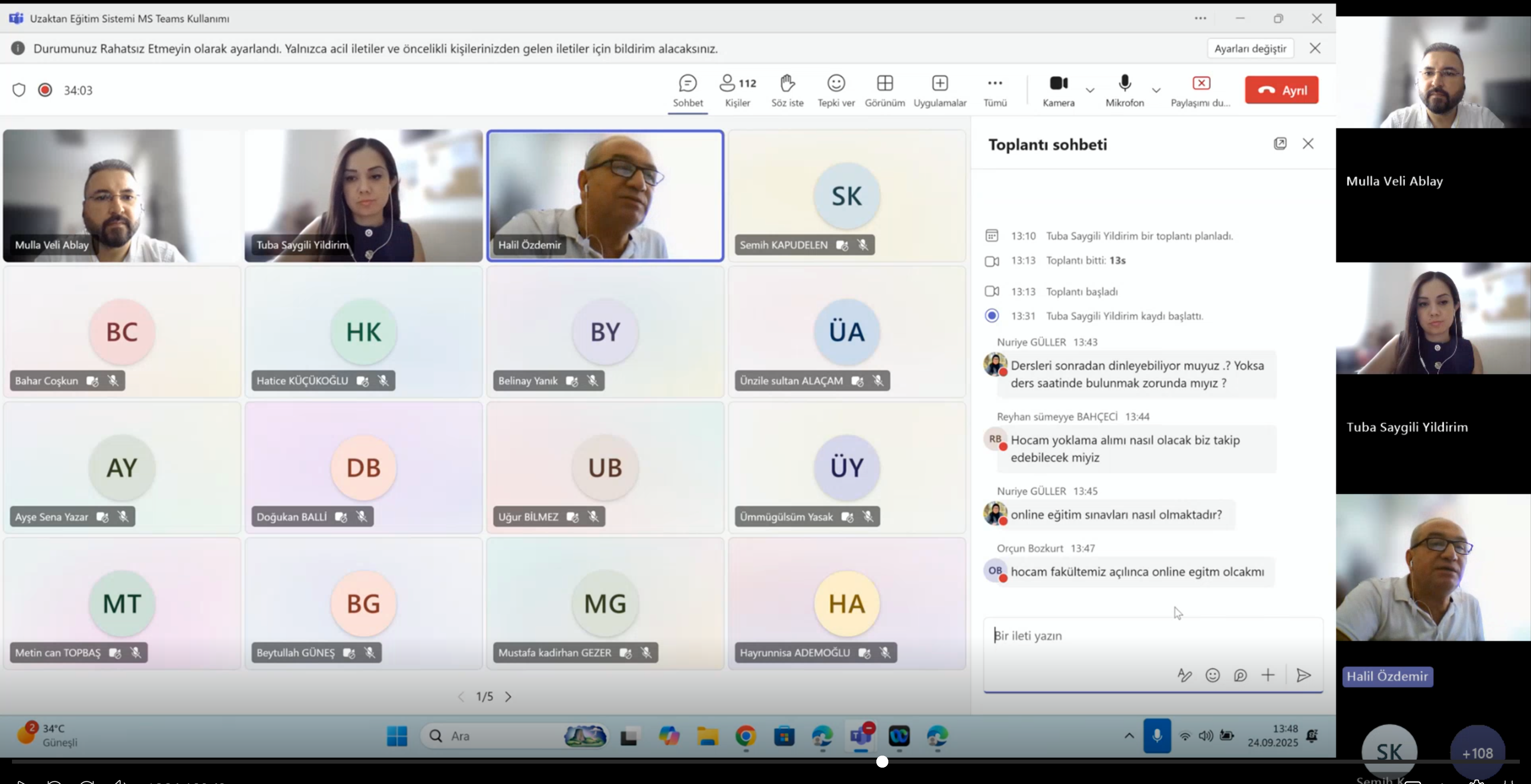Screen dimensions: 1531x784
Task: Go to next participant page arrow
Action: tap(508, 697)
